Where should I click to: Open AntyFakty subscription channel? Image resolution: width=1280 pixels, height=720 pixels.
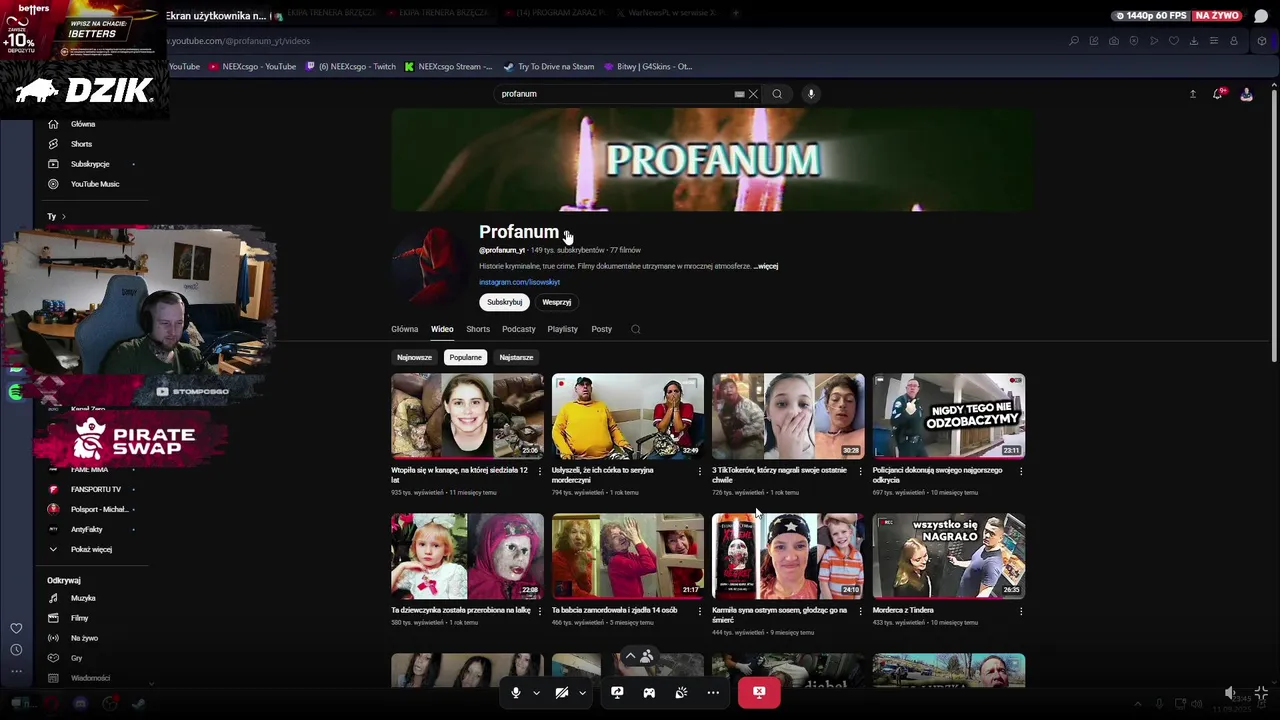[87, 529]
